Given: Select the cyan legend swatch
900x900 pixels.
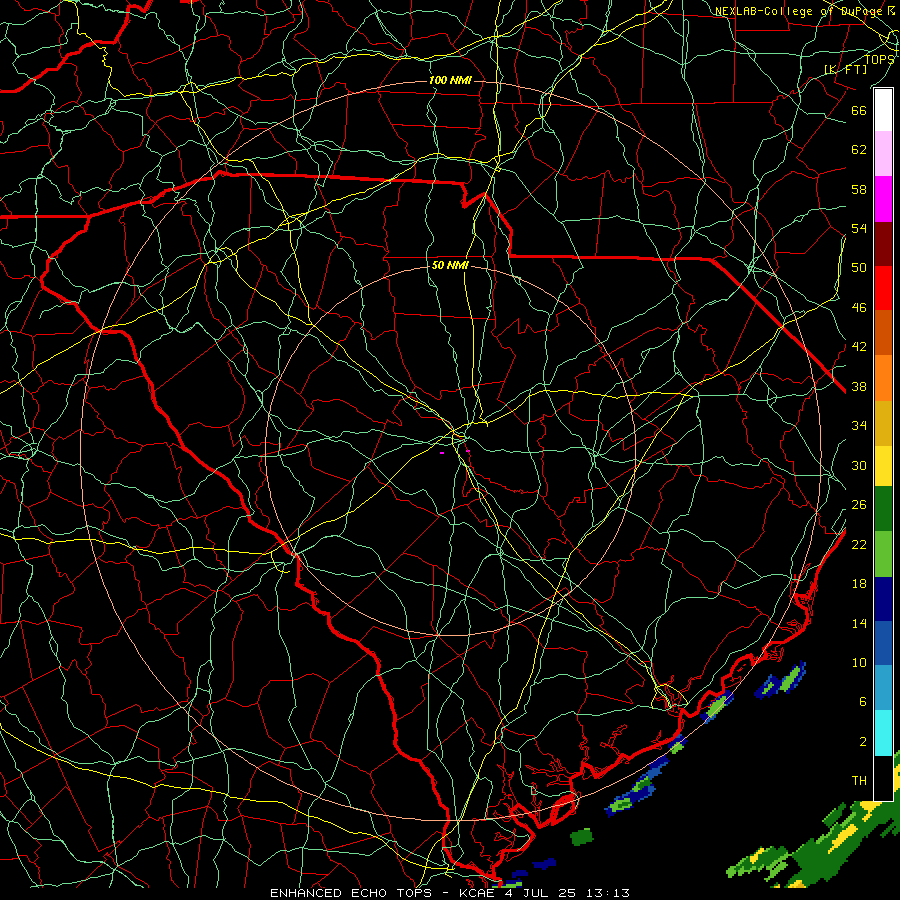Looking at the screenshot, I should 883,732.
